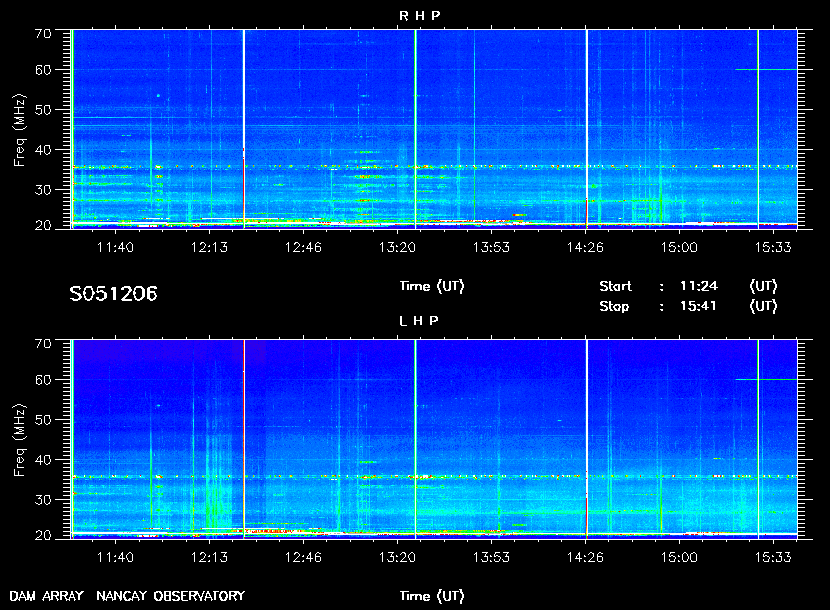Select the S051206 identifier label

click(113, 293)
